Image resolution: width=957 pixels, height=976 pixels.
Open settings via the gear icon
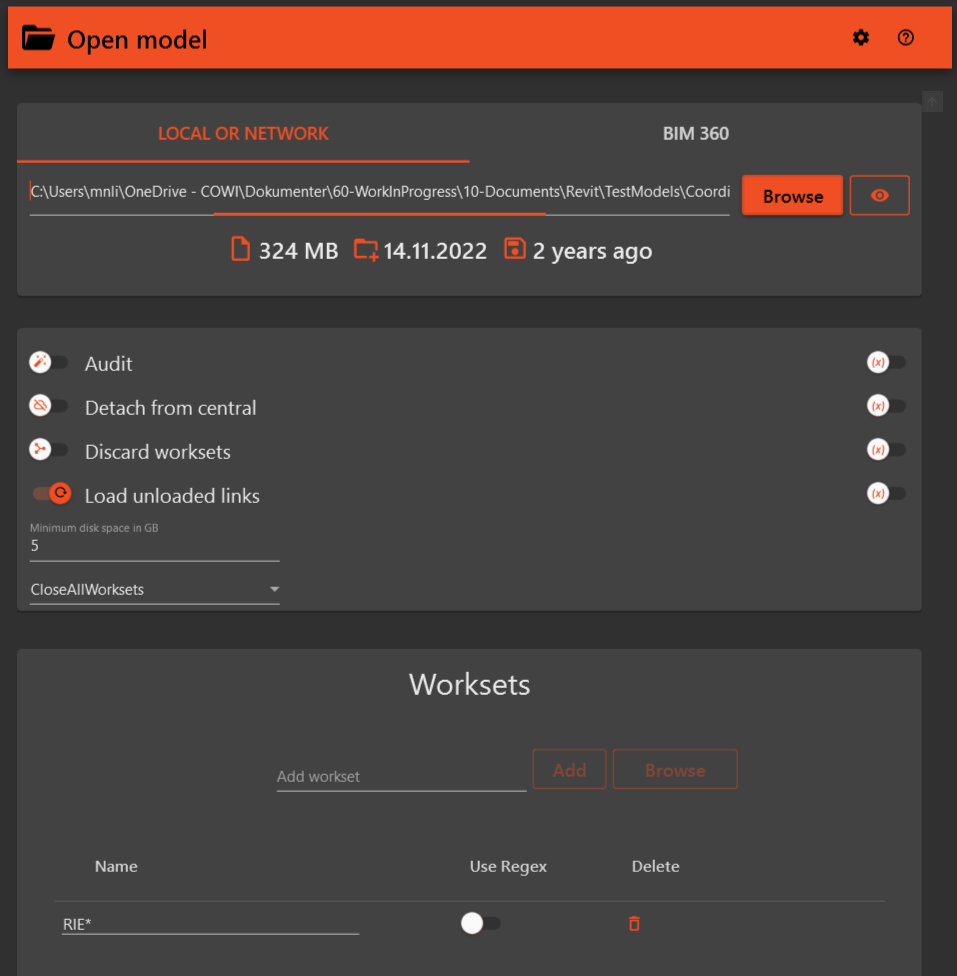(x=860, y=38)
